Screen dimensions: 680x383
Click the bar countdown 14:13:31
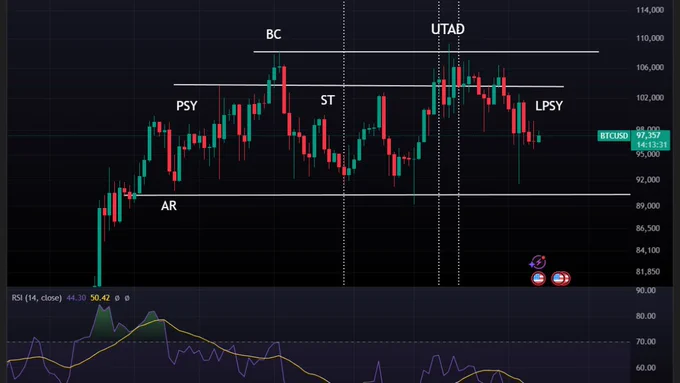(651, 144)
